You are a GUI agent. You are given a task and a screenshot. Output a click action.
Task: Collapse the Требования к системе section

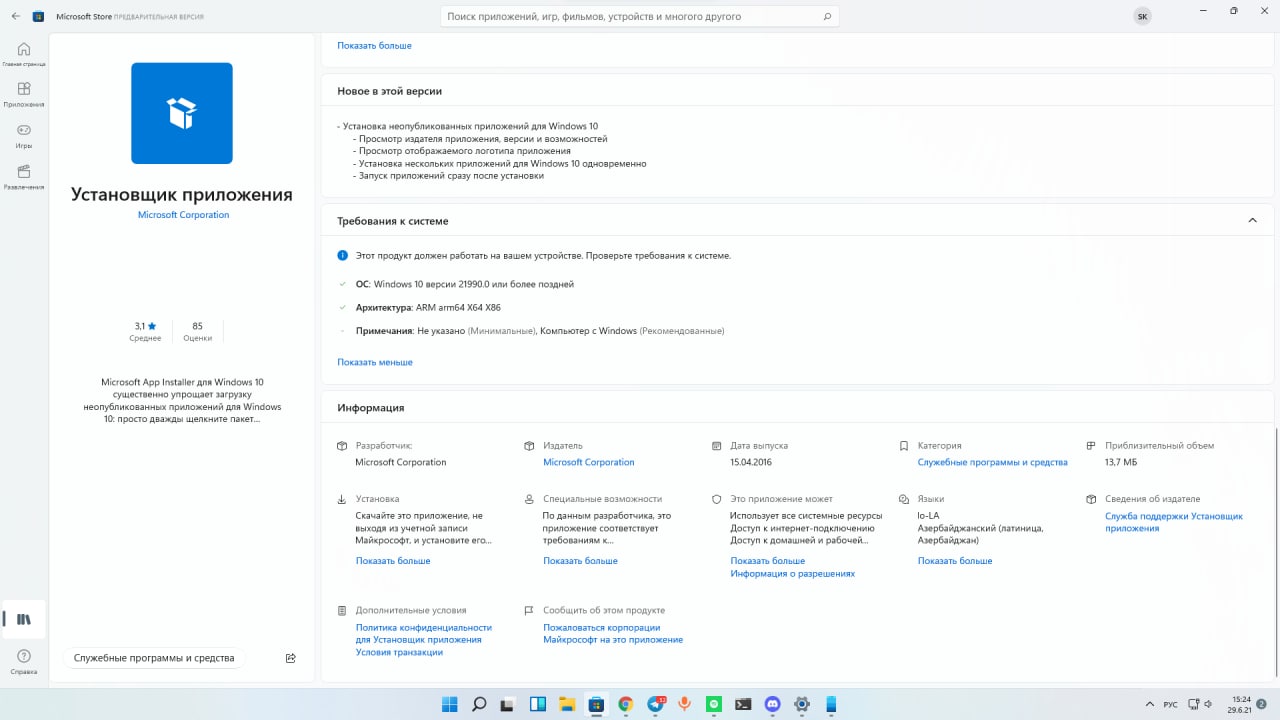1253,220
